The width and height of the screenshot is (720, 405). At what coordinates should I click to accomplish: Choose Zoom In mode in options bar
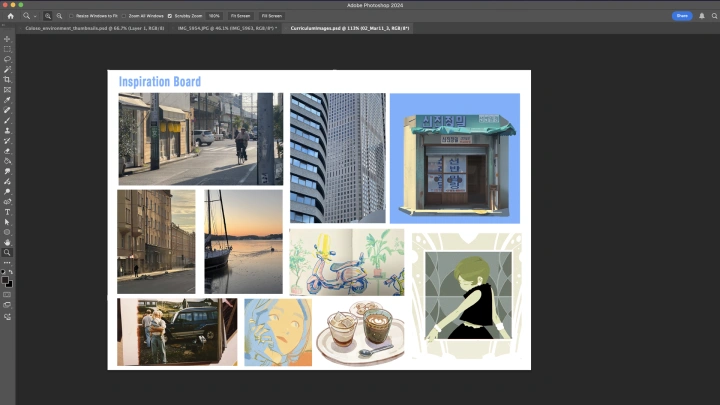(48, 16)
